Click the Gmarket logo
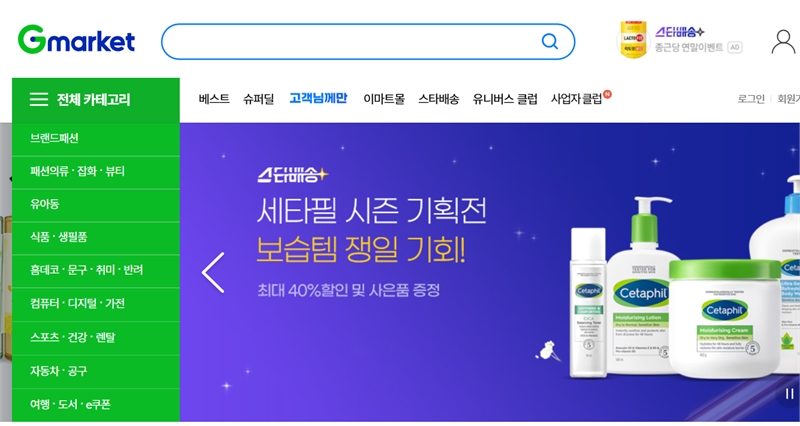Image resolution: width=800 pixels, height=426 pixels. [76, 40]
